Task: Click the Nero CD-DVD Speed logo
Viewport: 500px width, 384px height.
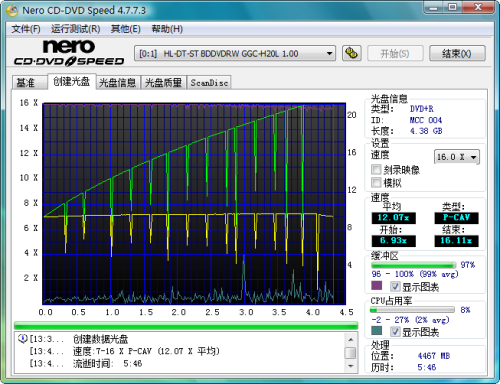Action: click(x=69, y=53)
